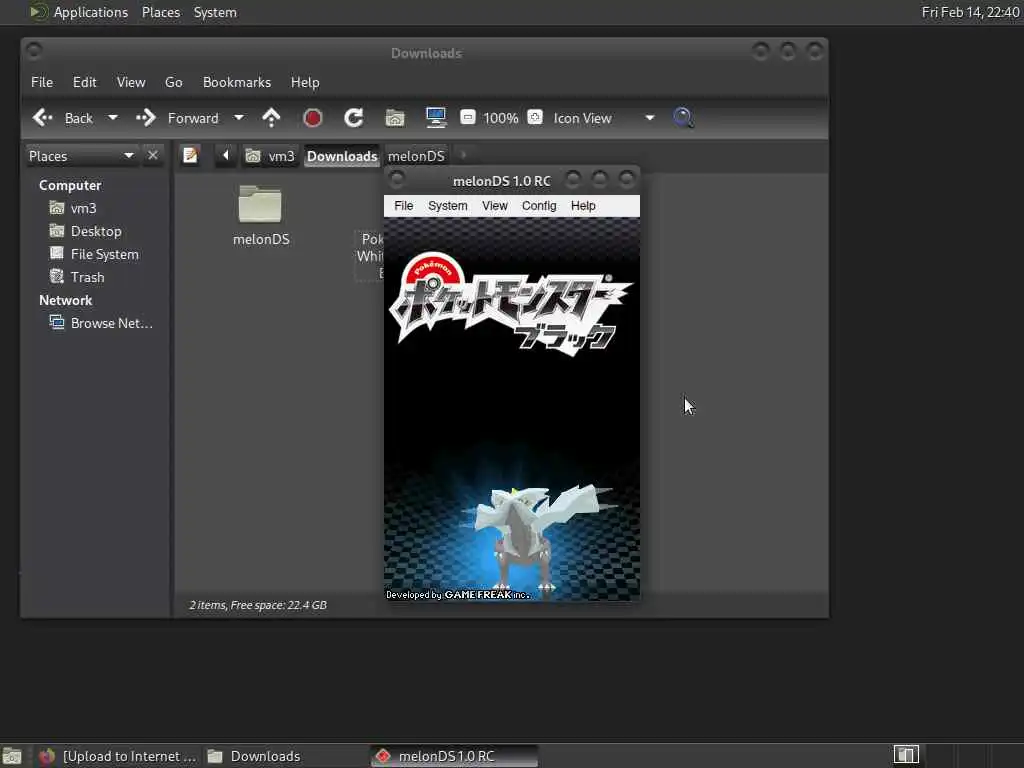The height and width of the screenshot is (768, 1024).
Task: Click the Search magnifier icon
Action: pos(683,118)
